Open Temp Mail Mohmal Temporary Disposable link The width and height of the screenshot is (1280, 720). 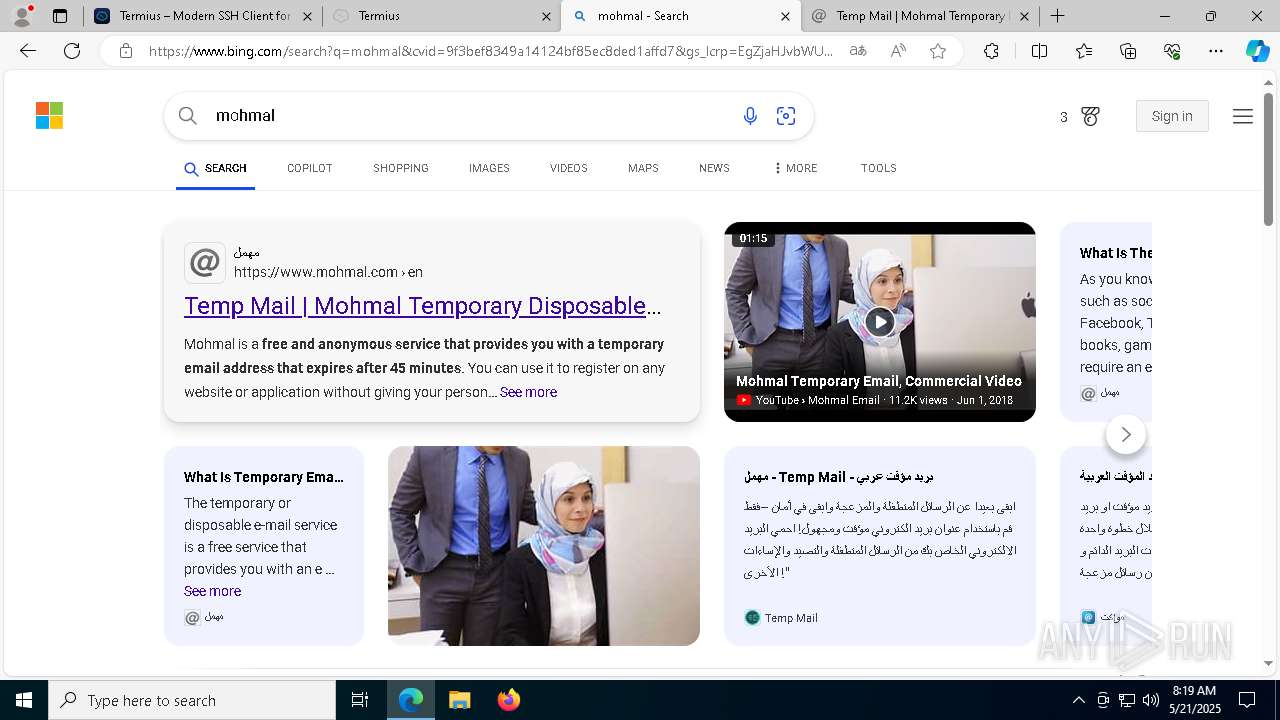coord(422,306)
